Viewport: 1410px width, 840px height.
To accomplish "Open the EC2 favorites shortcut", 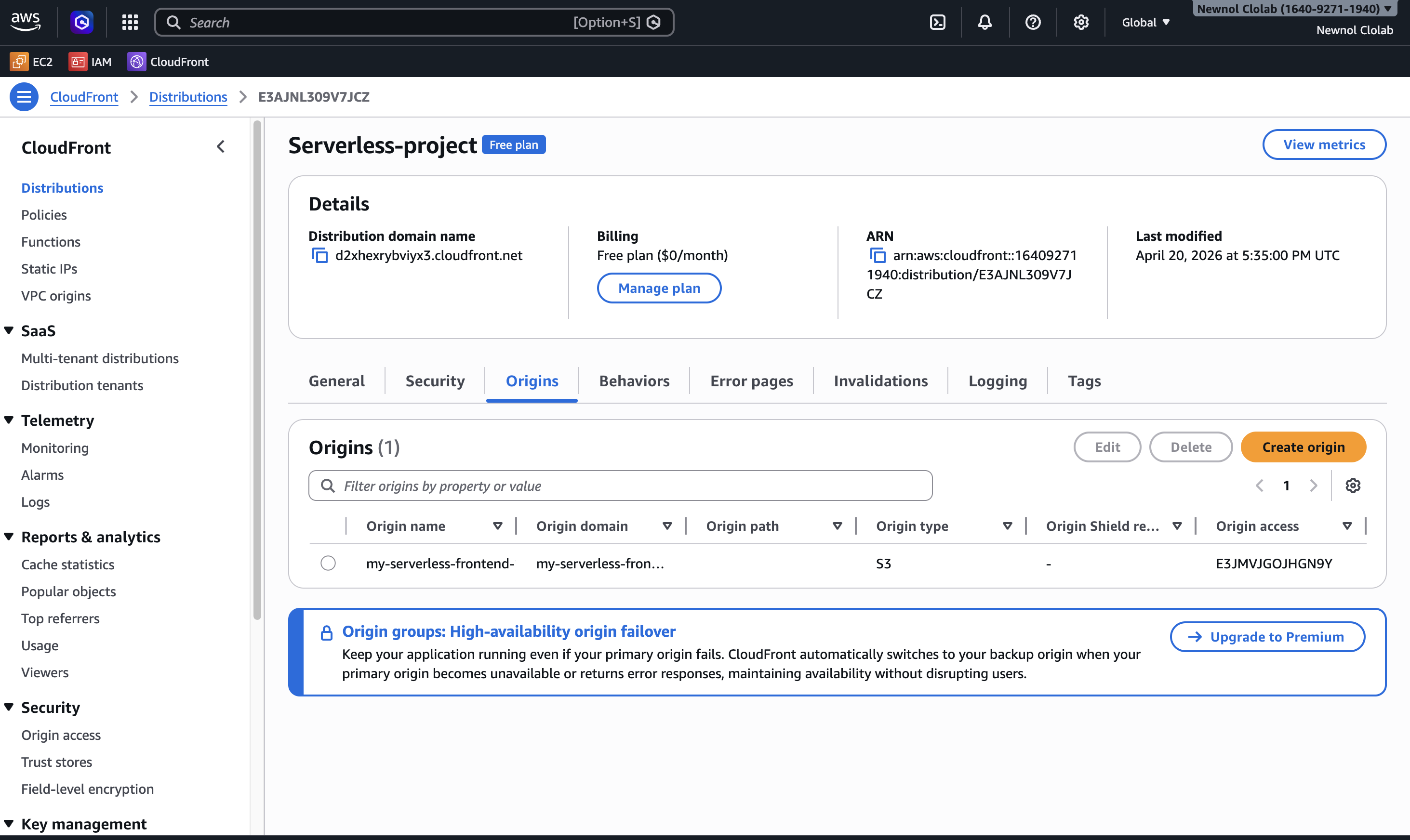I will [x=31, y=62].
